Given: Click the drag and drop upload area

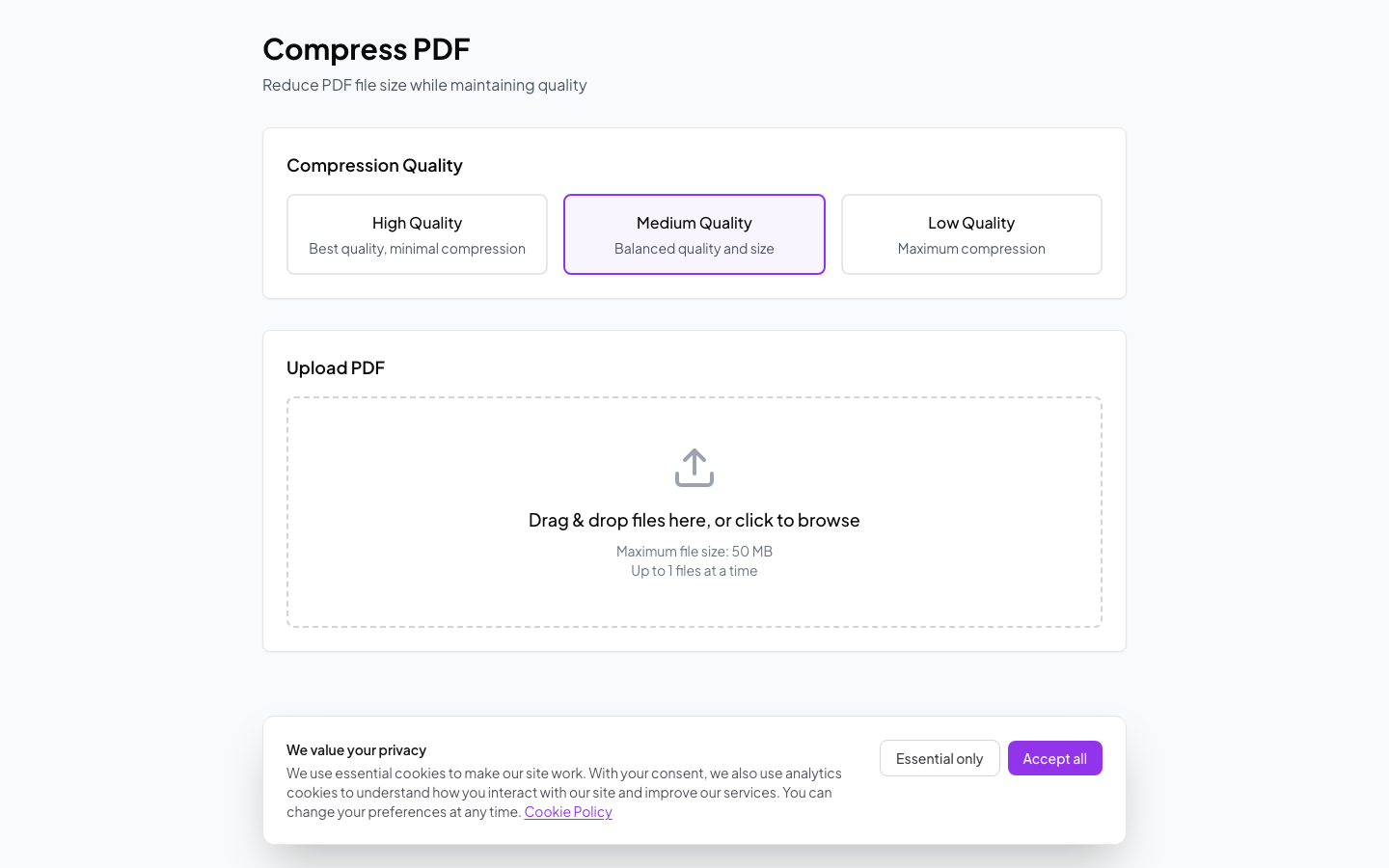Looking at the screenshot, I should [x=694, y=511].
